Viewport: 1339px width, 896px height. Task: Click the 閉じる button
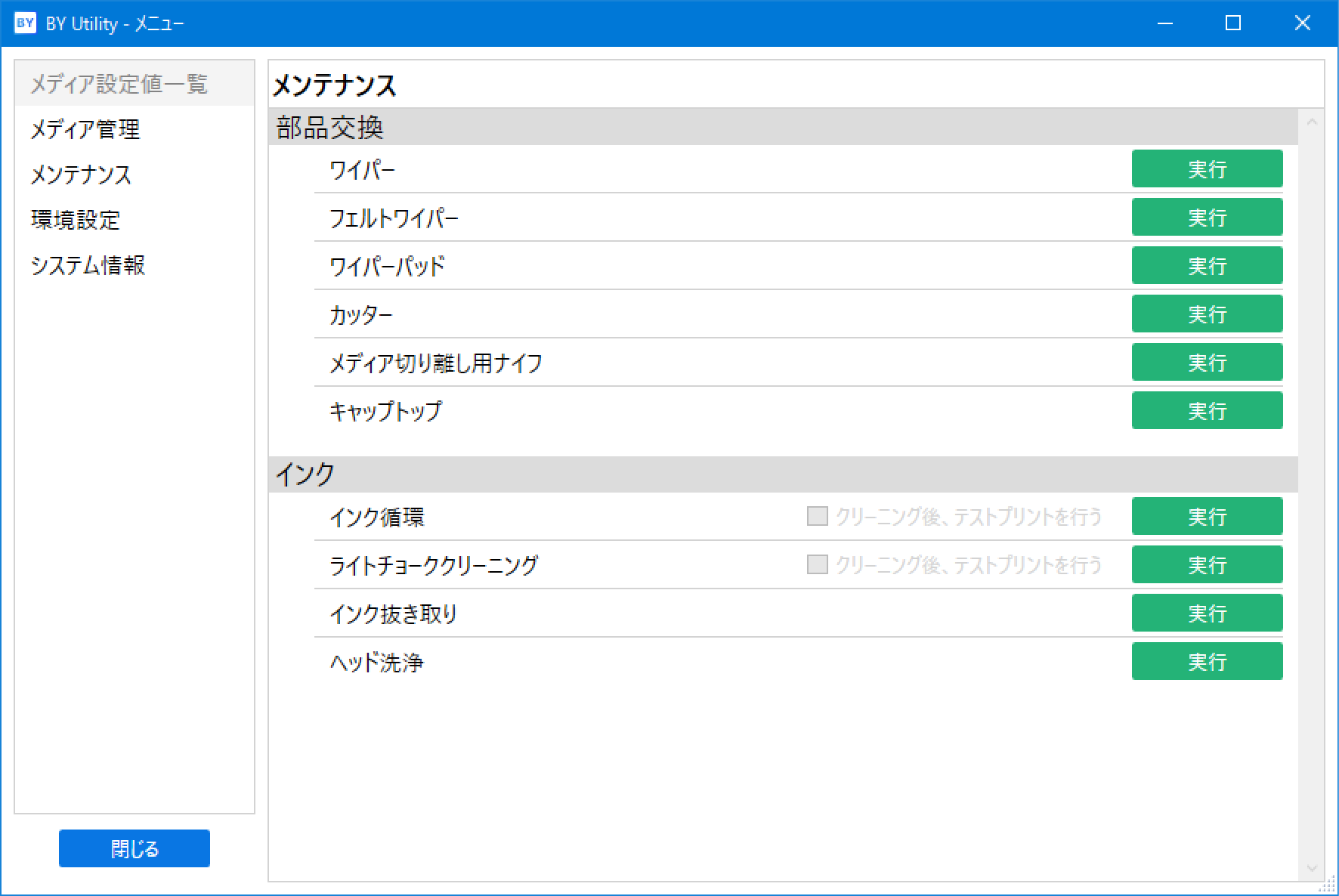[135, 848]
